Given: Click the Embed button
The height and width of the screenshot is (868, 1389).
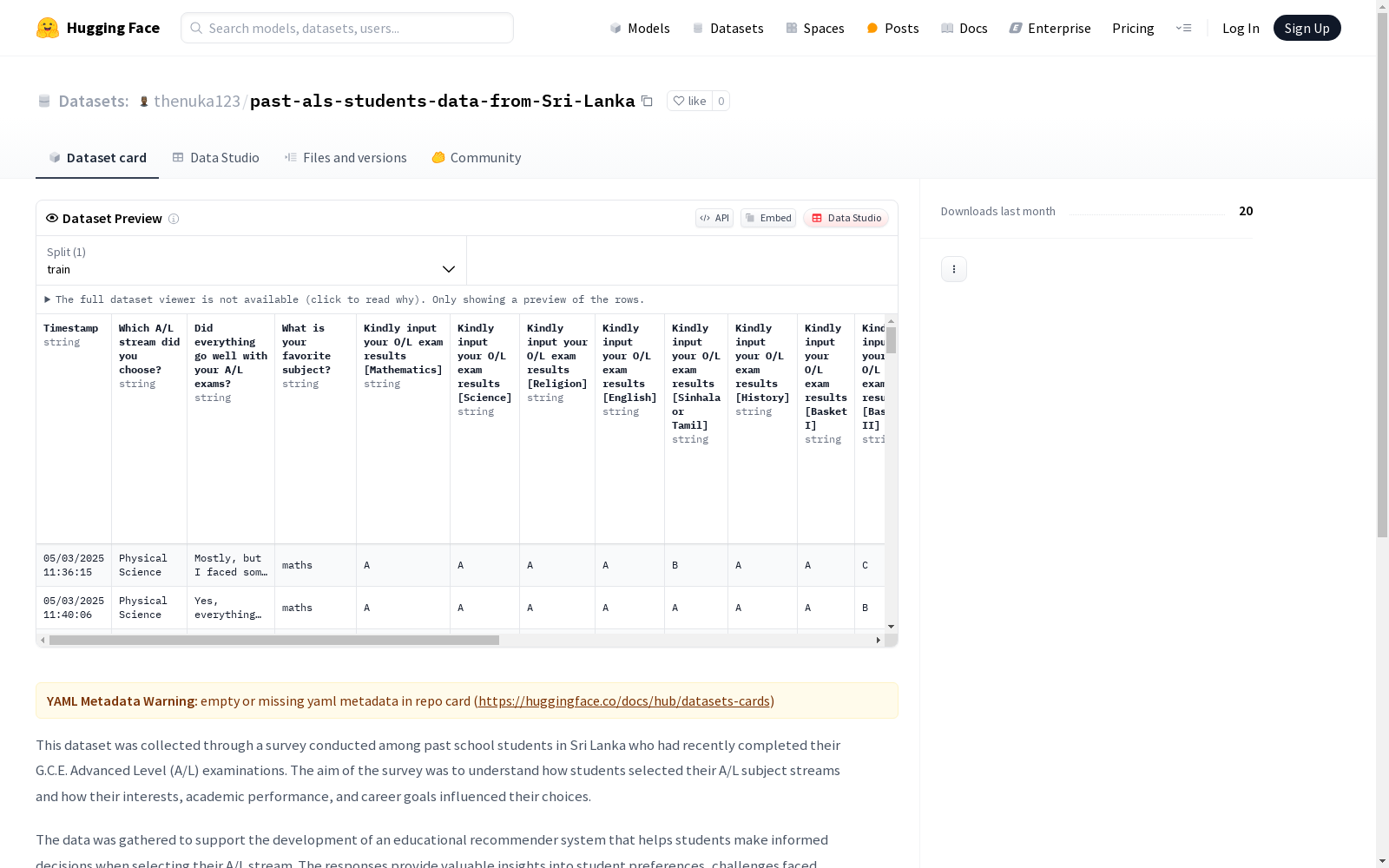Looking at the screenshot, I should (x=768, y=218).
